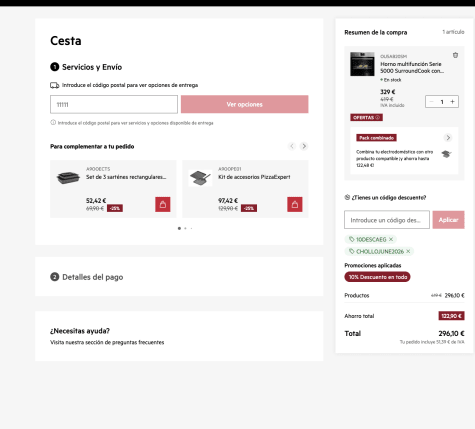Go to the previous complementary products slide

(x=292, y=146)
